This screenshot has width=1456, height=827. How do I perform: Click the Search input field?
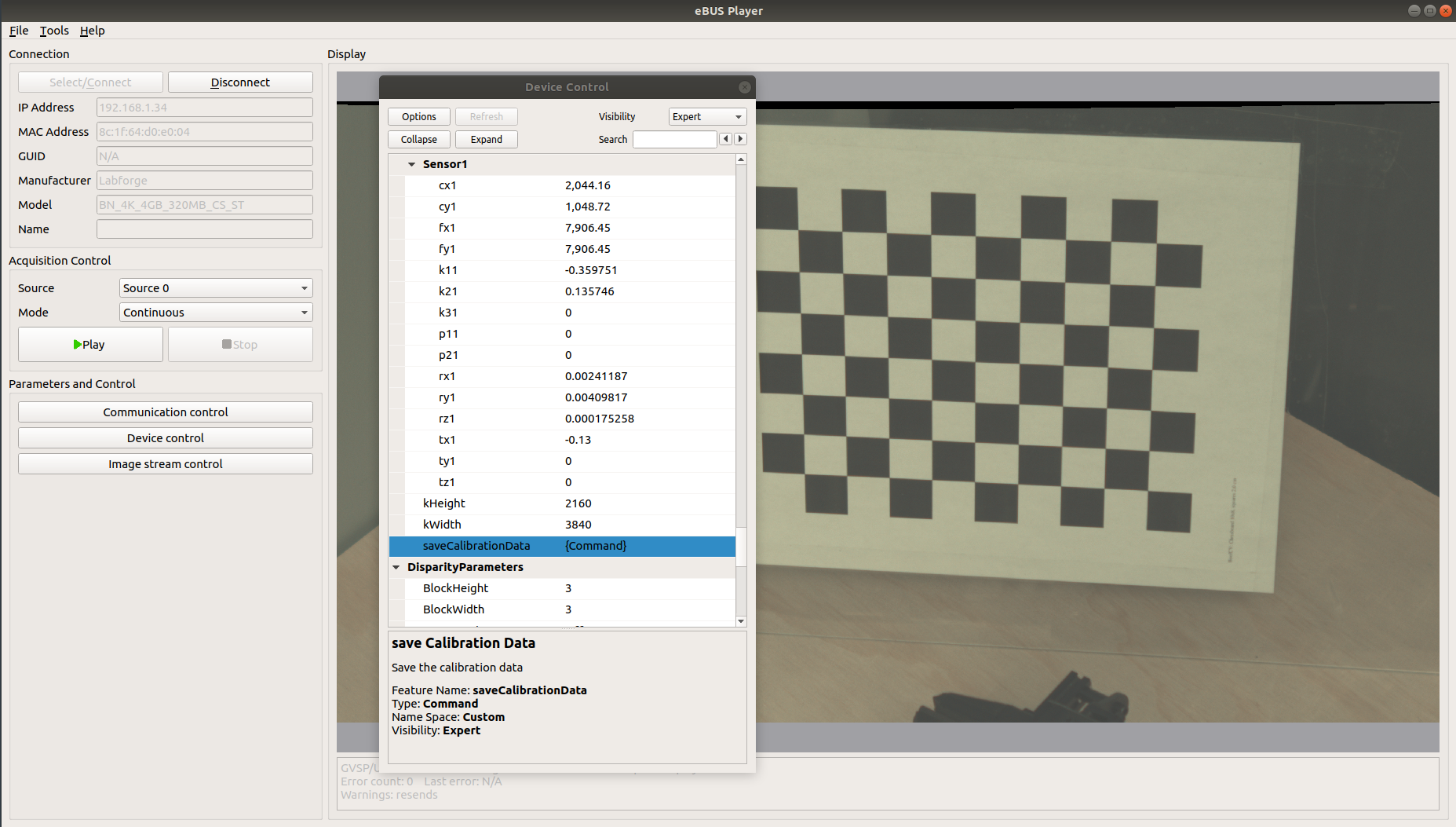coord(674,139)
